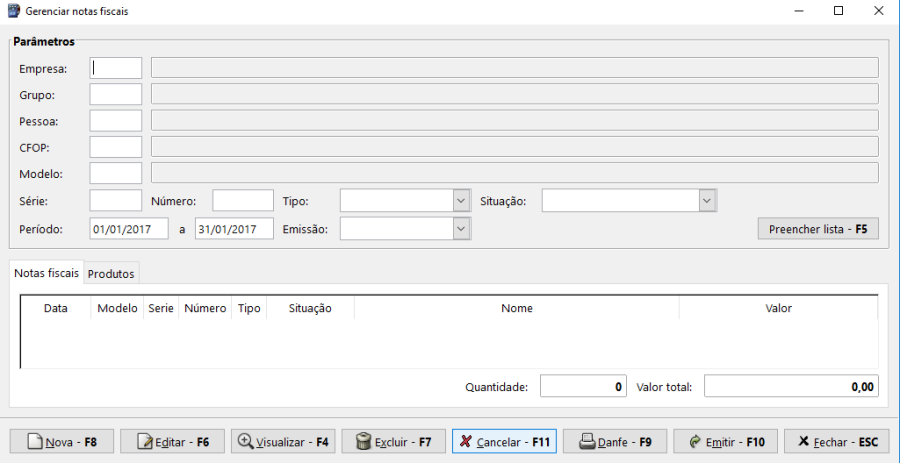900x463 pixels.
Task: Sort by the Valor column header
Action: tap(778, 308)
